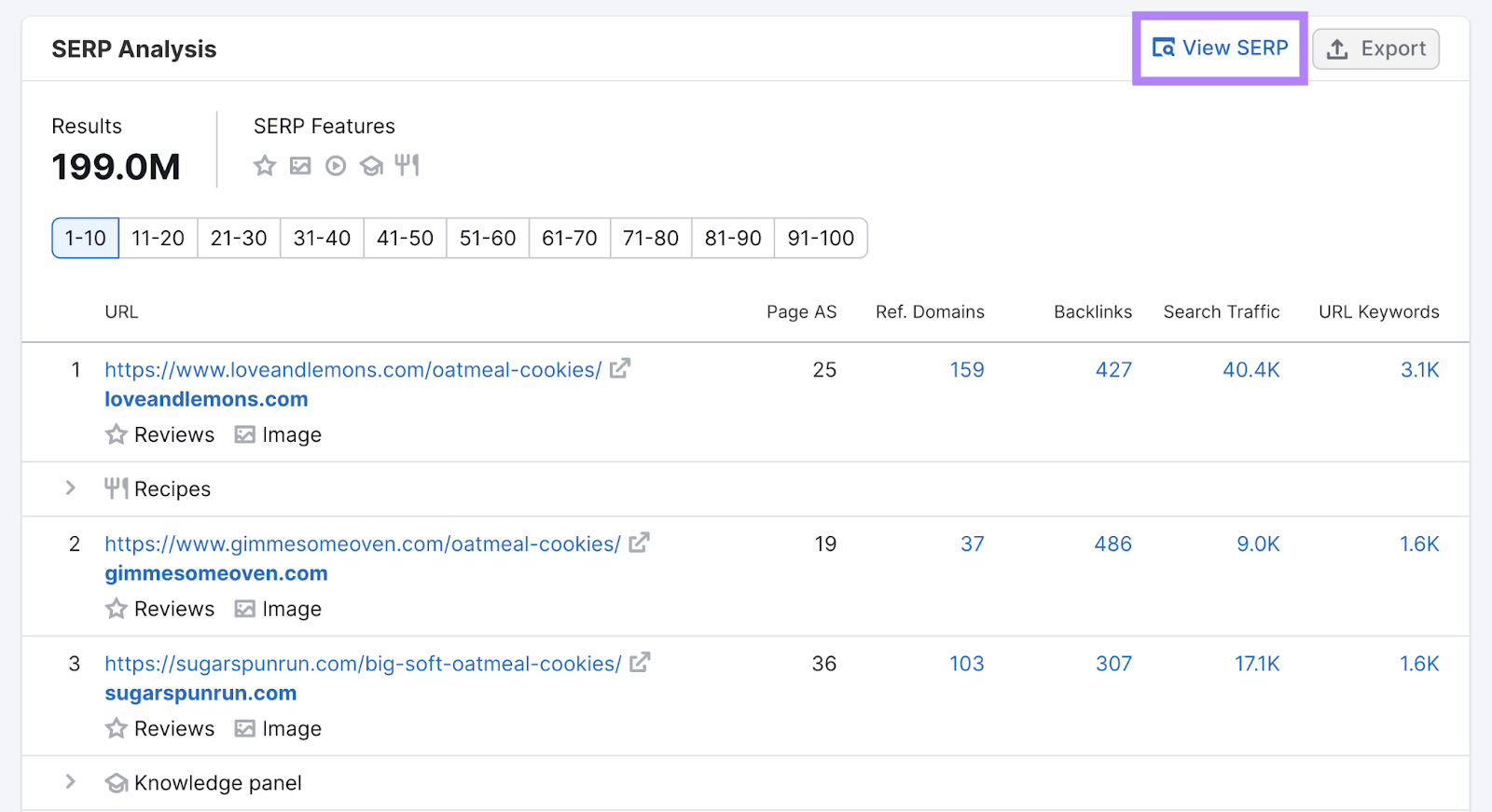The image size is (1492, 812).
Task: Click the Reviews star icon under sugarspunrun.com
Action: tap(116, 728)
